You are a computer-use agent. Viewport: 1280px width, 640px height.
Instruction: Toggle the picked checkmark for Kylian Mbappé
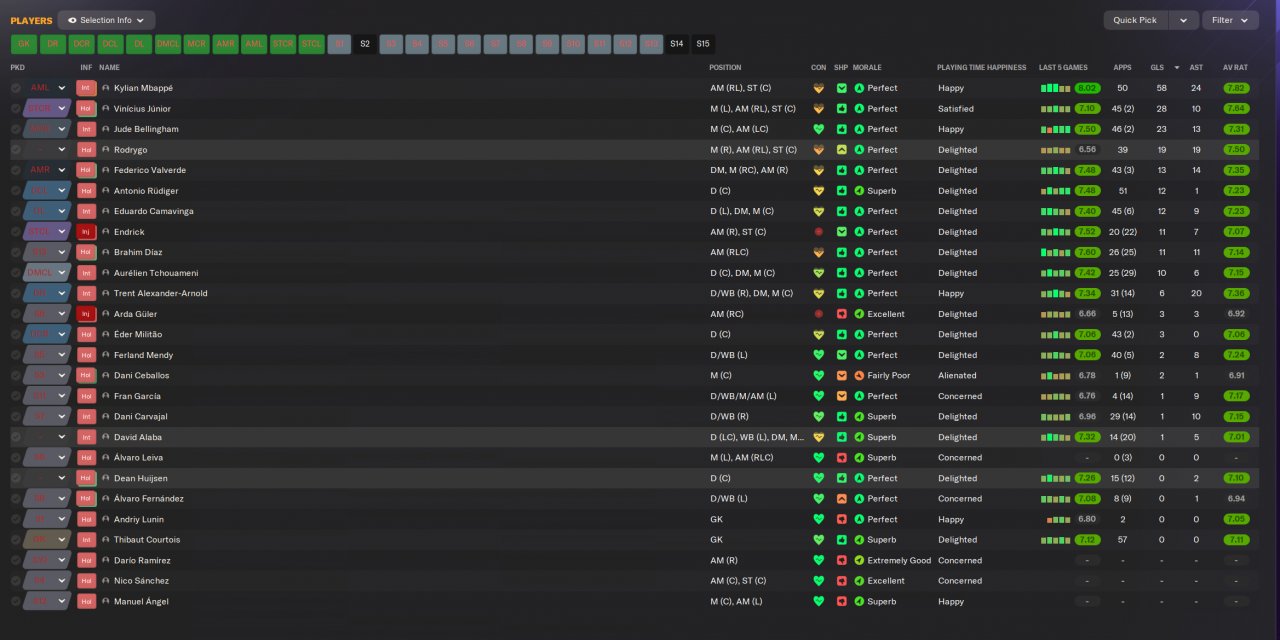coord(16,88)
